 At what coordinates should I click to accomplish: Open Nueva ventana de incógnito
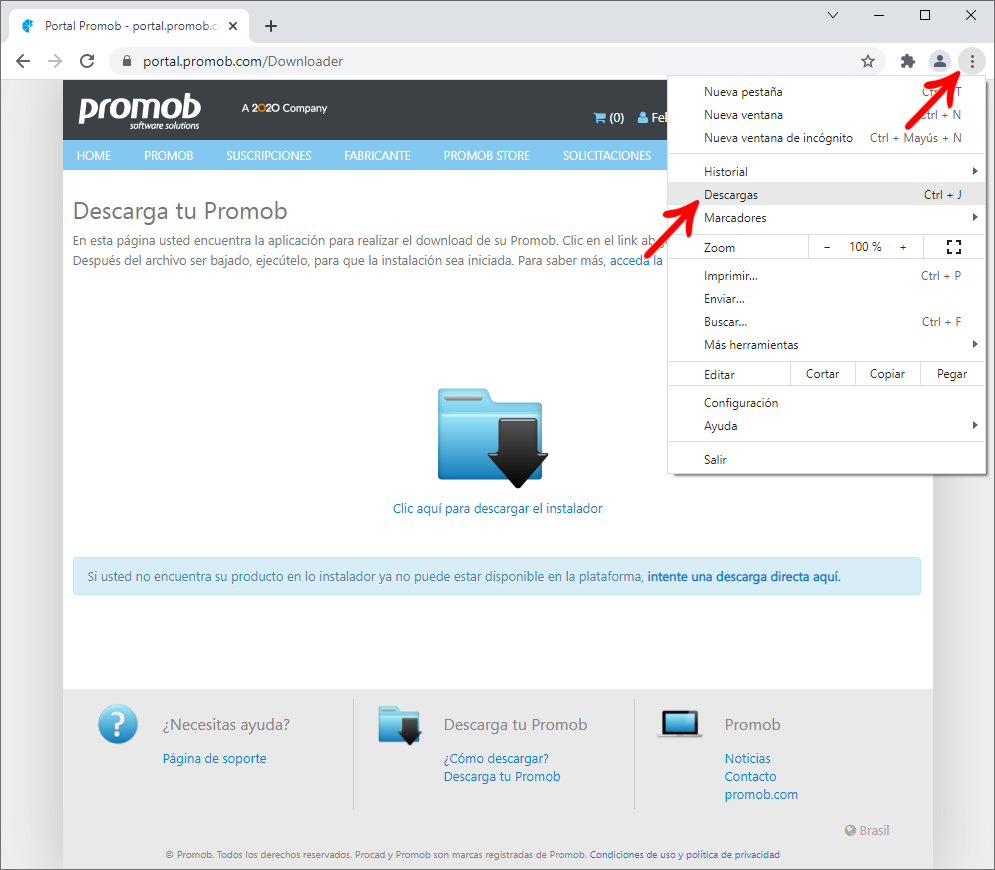click(x=826, y=138)
